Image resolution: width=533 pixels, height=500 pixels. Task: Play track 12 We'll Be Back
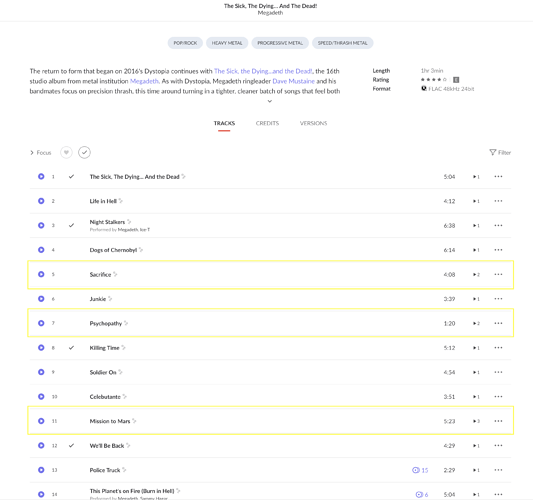click(x=41, y=446)
